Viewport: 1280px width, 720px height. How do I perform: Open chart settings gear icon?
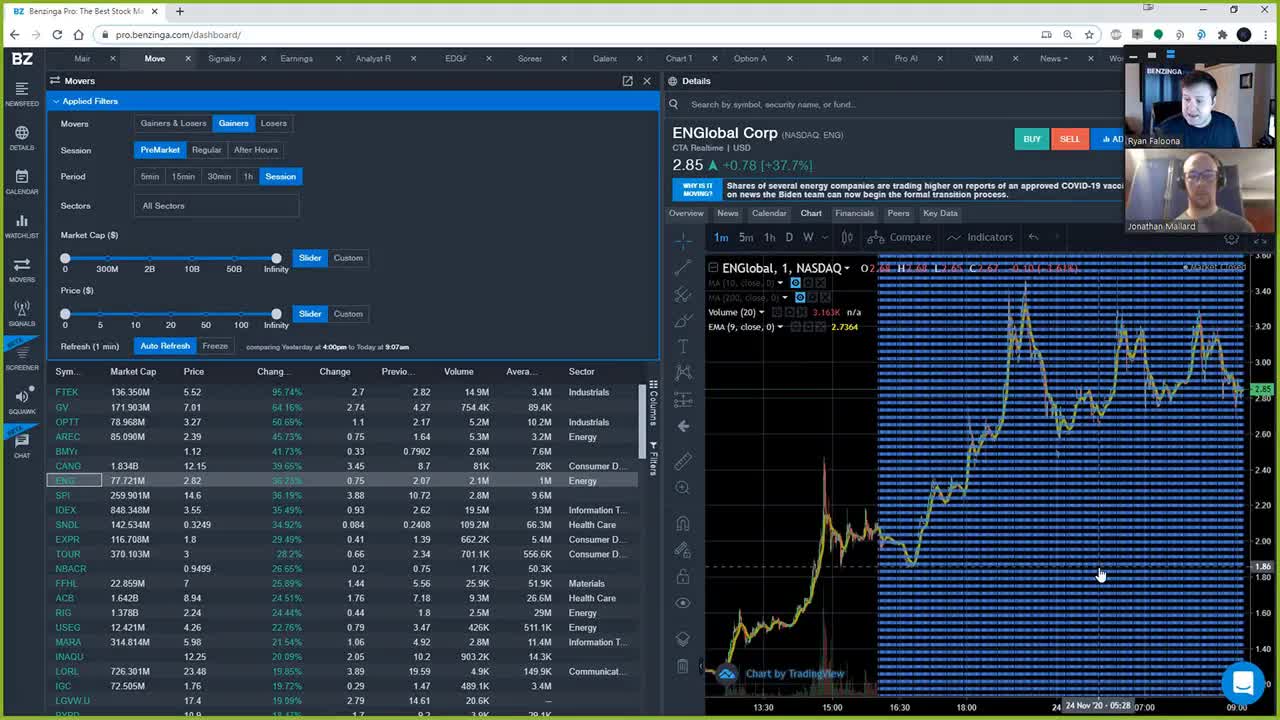tap(1232, 239)
